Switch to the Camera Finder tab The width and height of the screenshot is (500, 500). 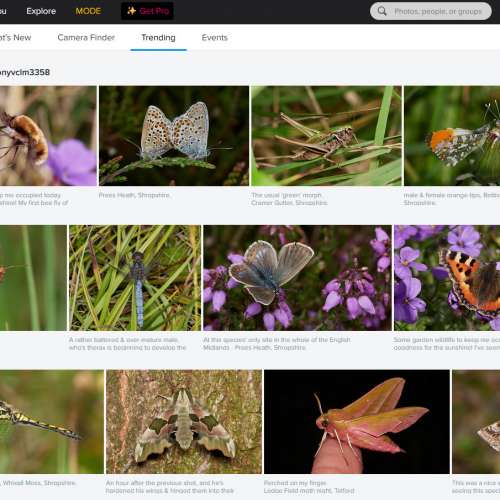[86, 37]
